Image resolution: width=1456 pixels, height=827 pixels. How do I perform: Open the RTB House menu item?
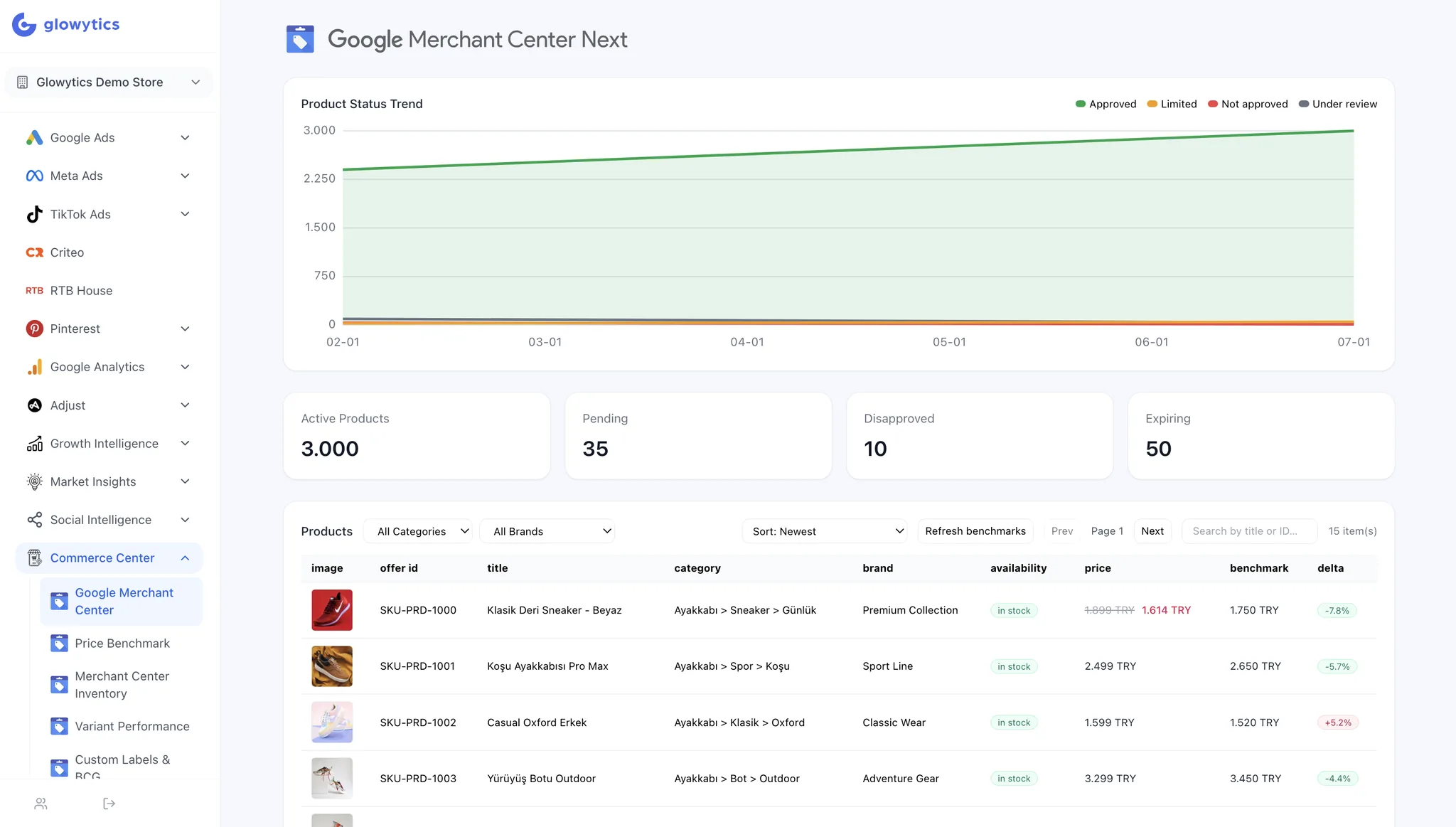tap(109, 291)
